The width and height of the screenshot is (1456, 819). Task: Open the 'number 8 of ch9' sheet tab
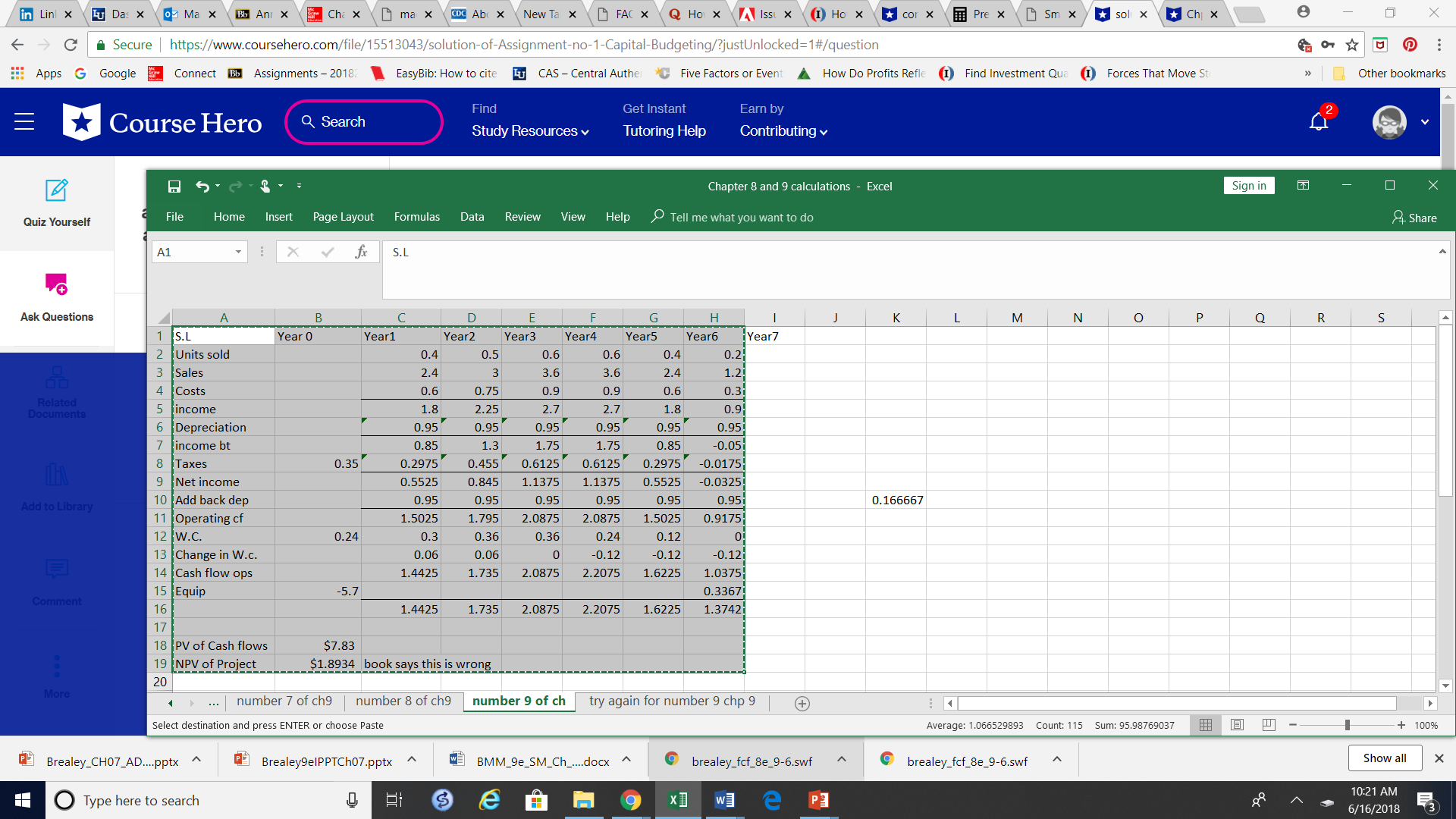click(403, 701)
